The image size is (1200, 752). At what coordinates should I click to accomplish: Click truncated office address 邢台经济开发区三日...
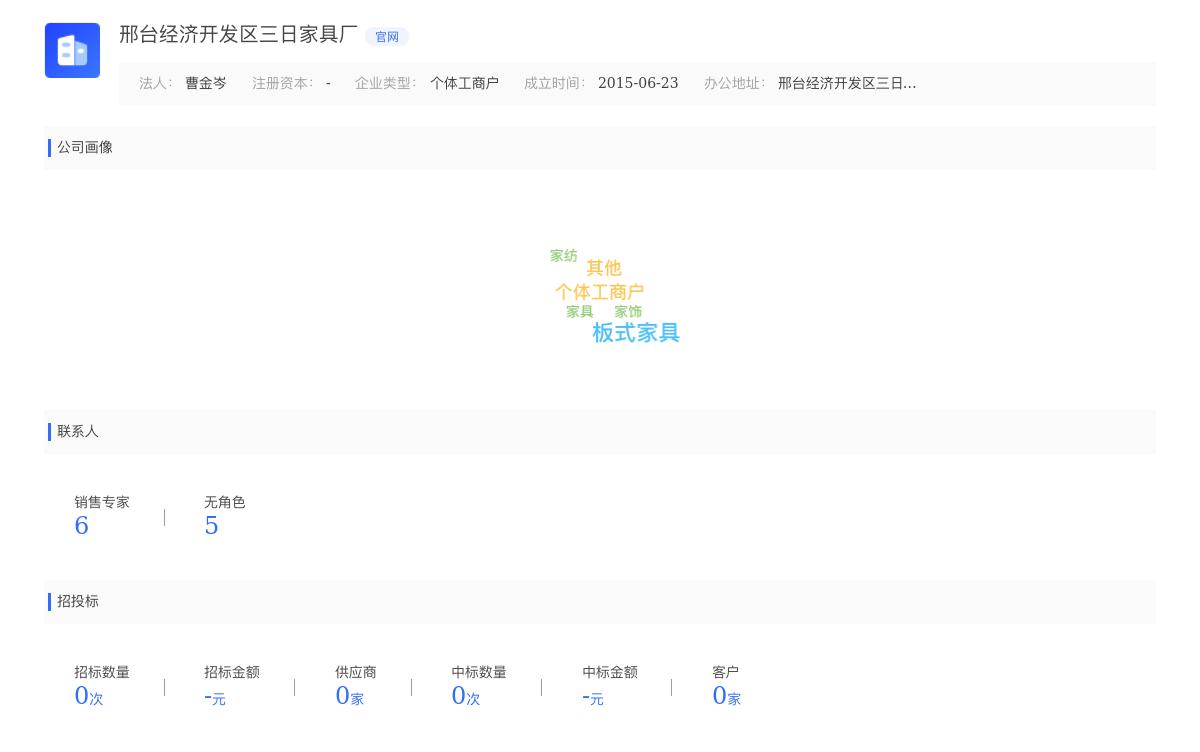click(x=847, y=83)
